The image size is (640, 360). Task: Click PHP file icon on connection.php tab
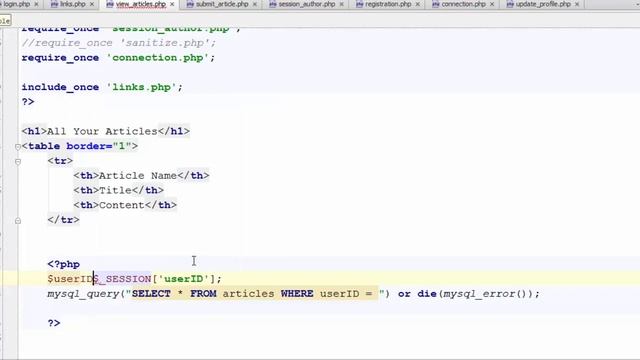[x=436, y=4]
